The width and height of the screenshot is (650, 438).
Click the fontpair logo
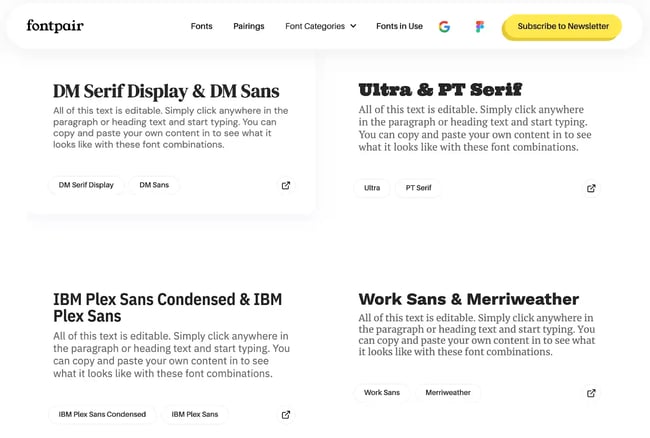tap(55, 26)
